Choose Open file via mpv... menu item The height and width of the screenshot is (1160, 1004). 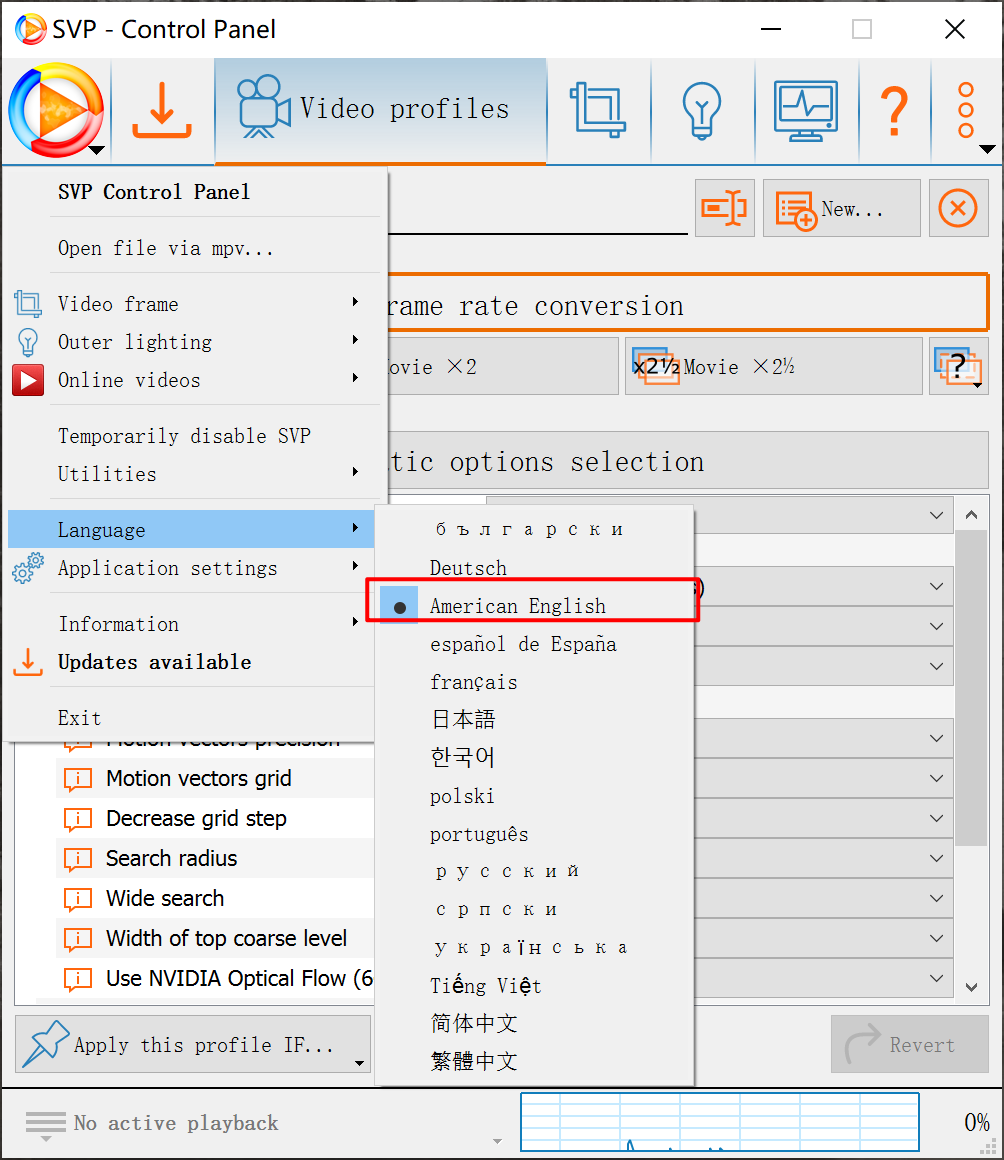coord(194,248)
